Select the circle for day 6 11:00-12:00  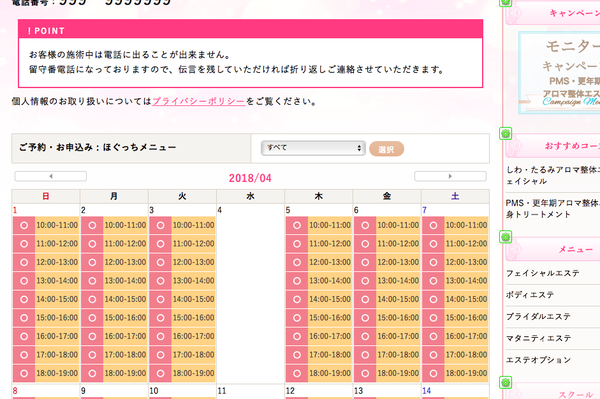pos(365,244)
